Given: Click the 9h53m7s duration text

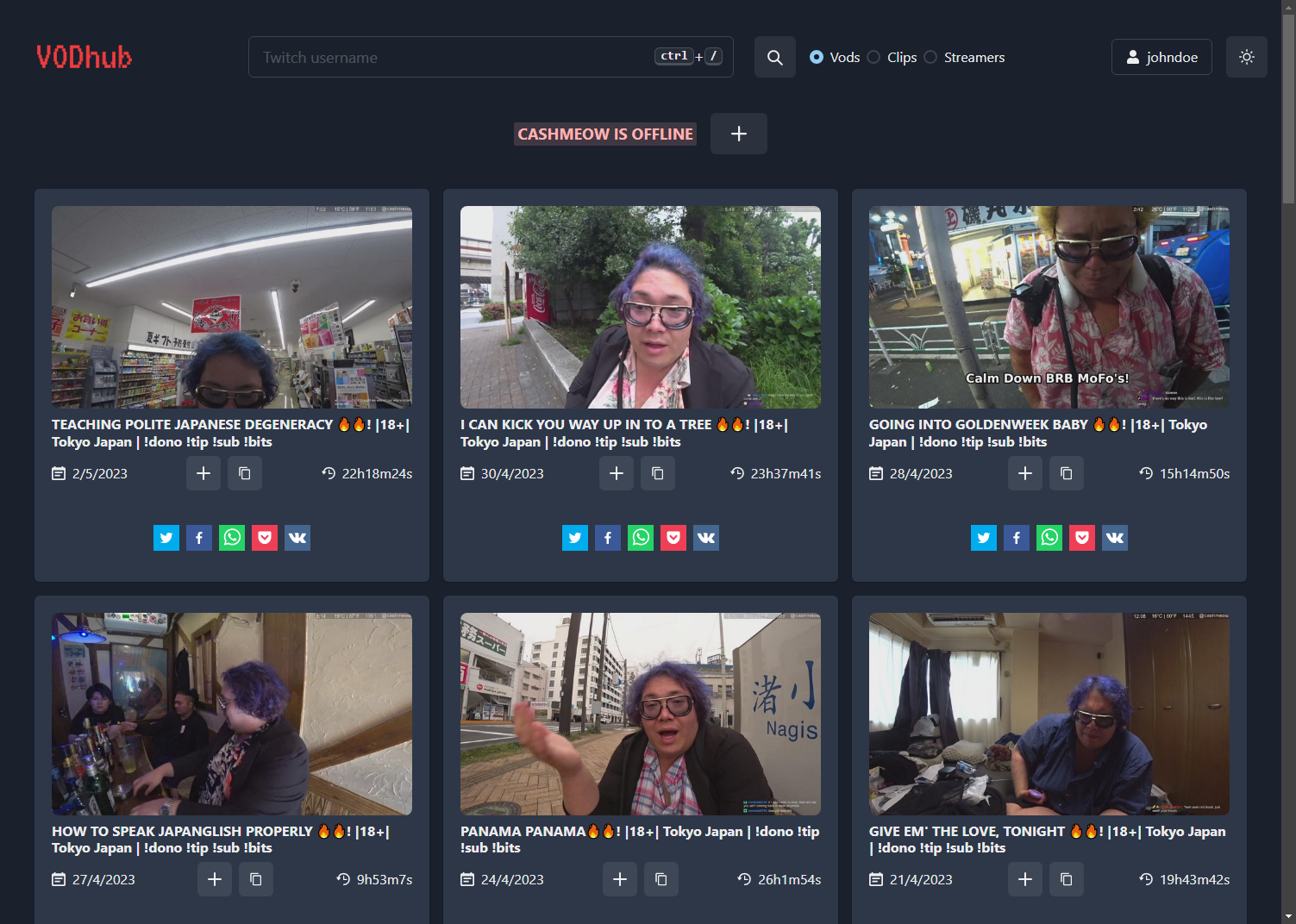Looking at the screenshot, I should (385, 879).
